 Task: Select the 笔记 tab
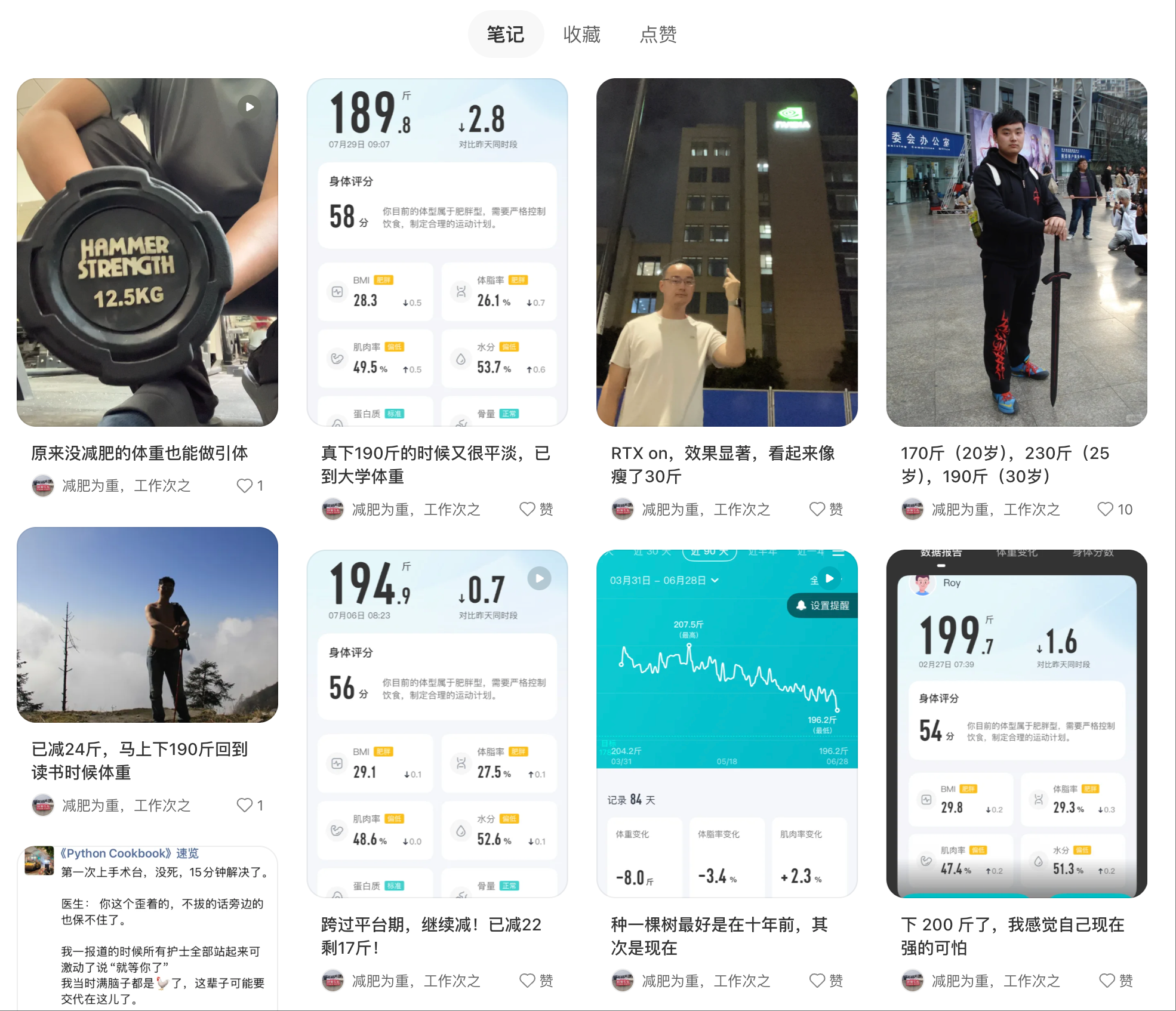click(506, 35)
